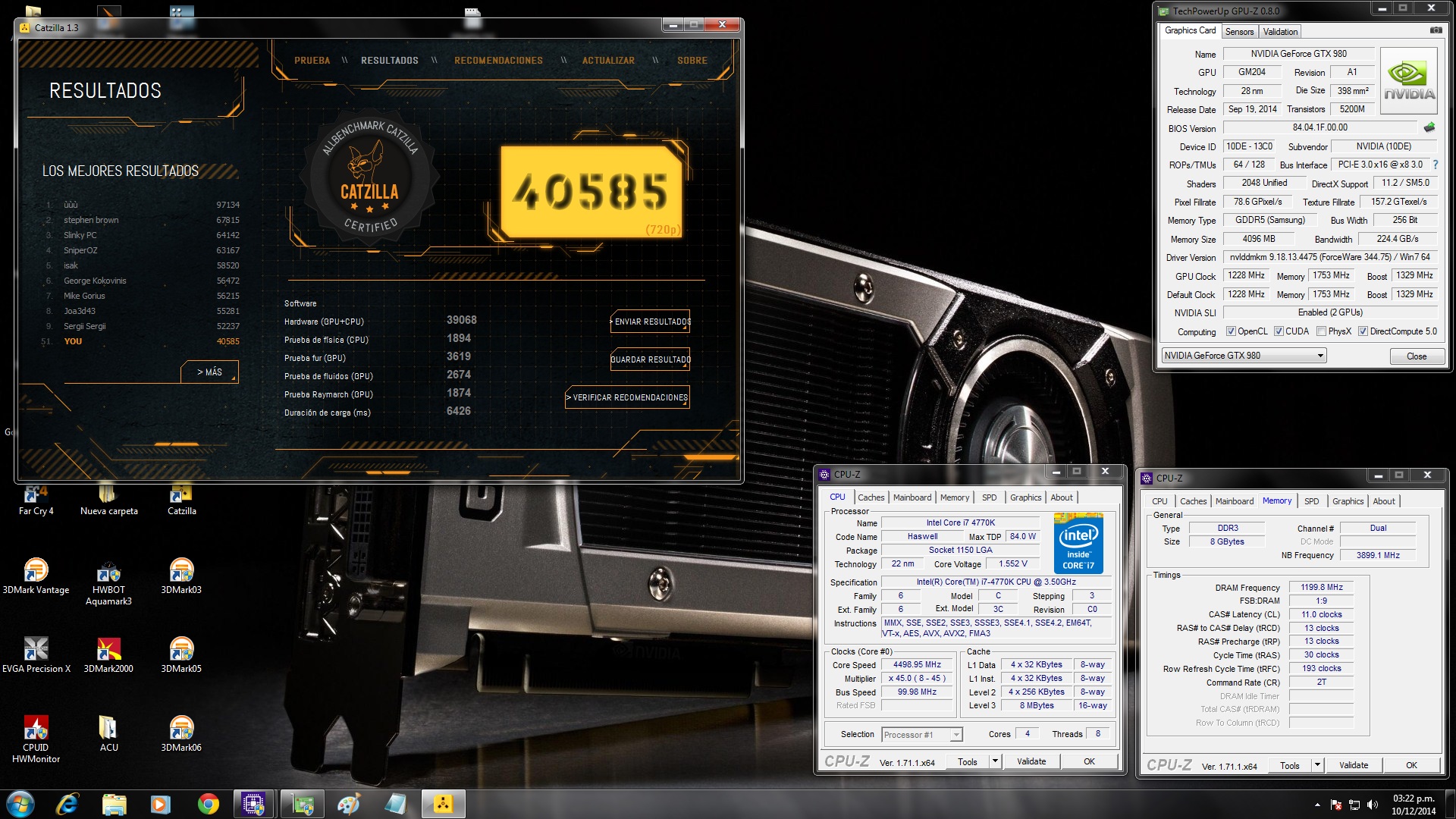This screenshot has height=819, width=1456.
Task: Click the MÁS button under best results
Action: click(209, 372)
